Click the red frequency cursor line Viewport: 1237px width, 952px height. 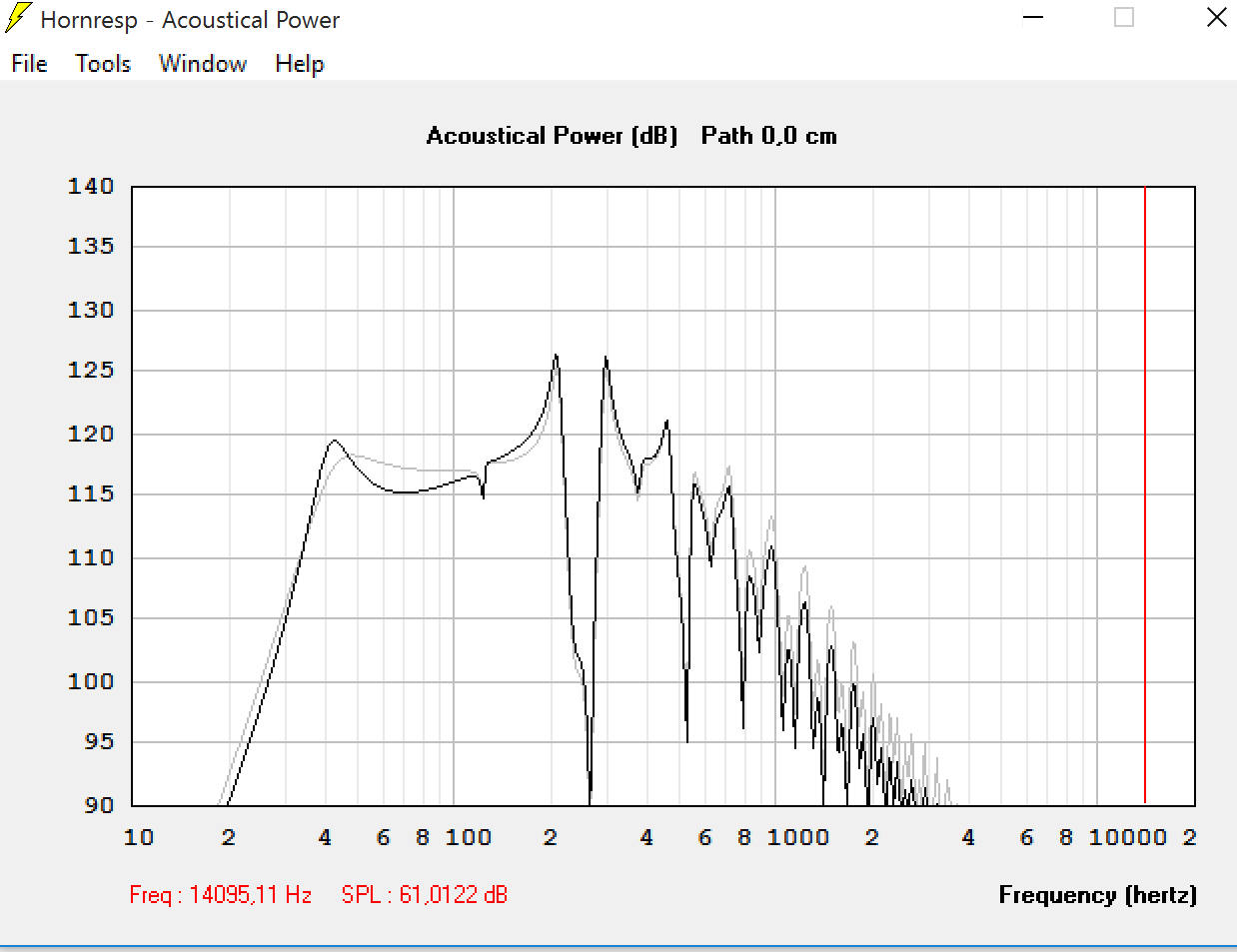click(1145, 494)
